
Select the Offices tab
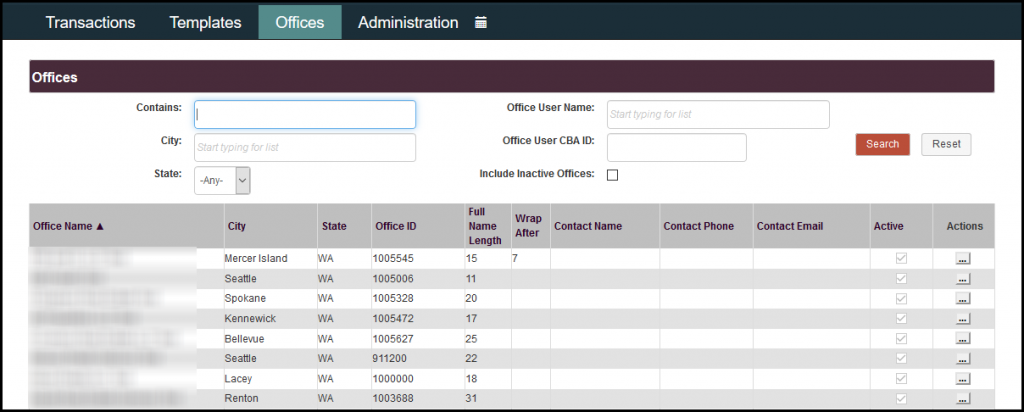pos(300,22)
